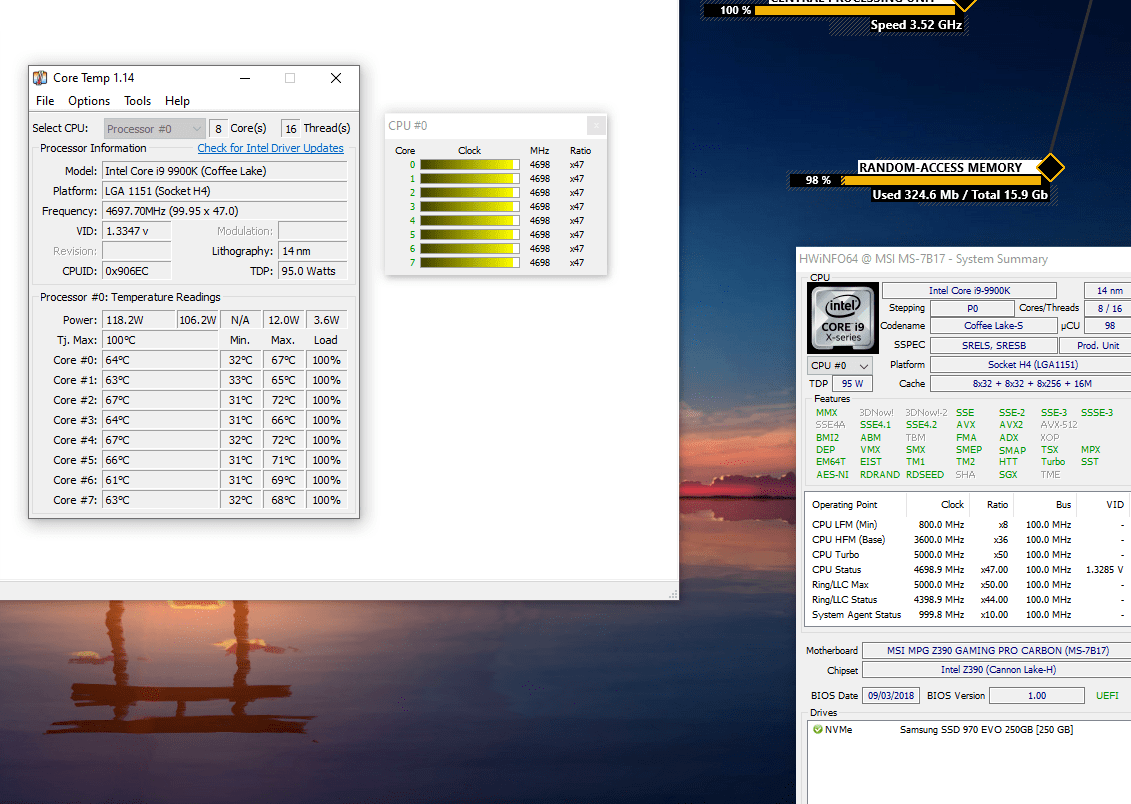Click the Core #7 load value 100%

click(x=326, y=500)
